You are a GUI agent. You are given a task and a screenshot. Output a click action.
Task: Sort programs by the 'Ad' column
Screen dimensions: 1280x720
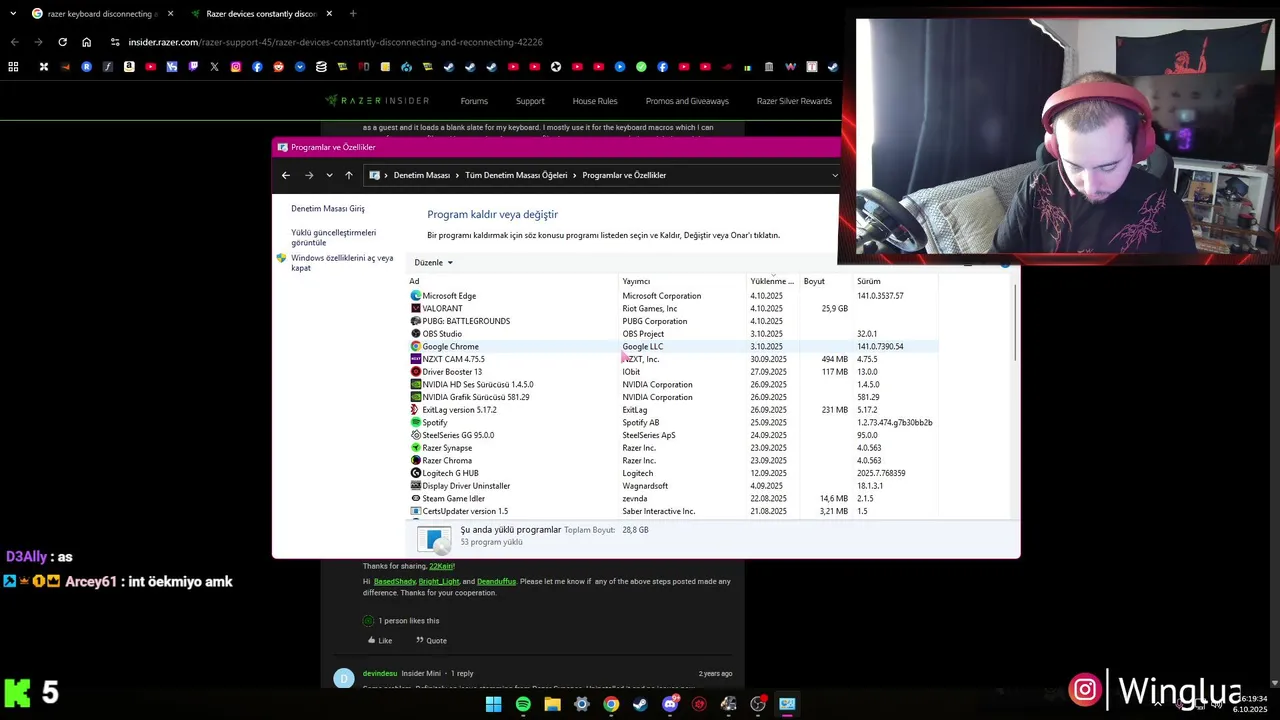tap(513, 281)
